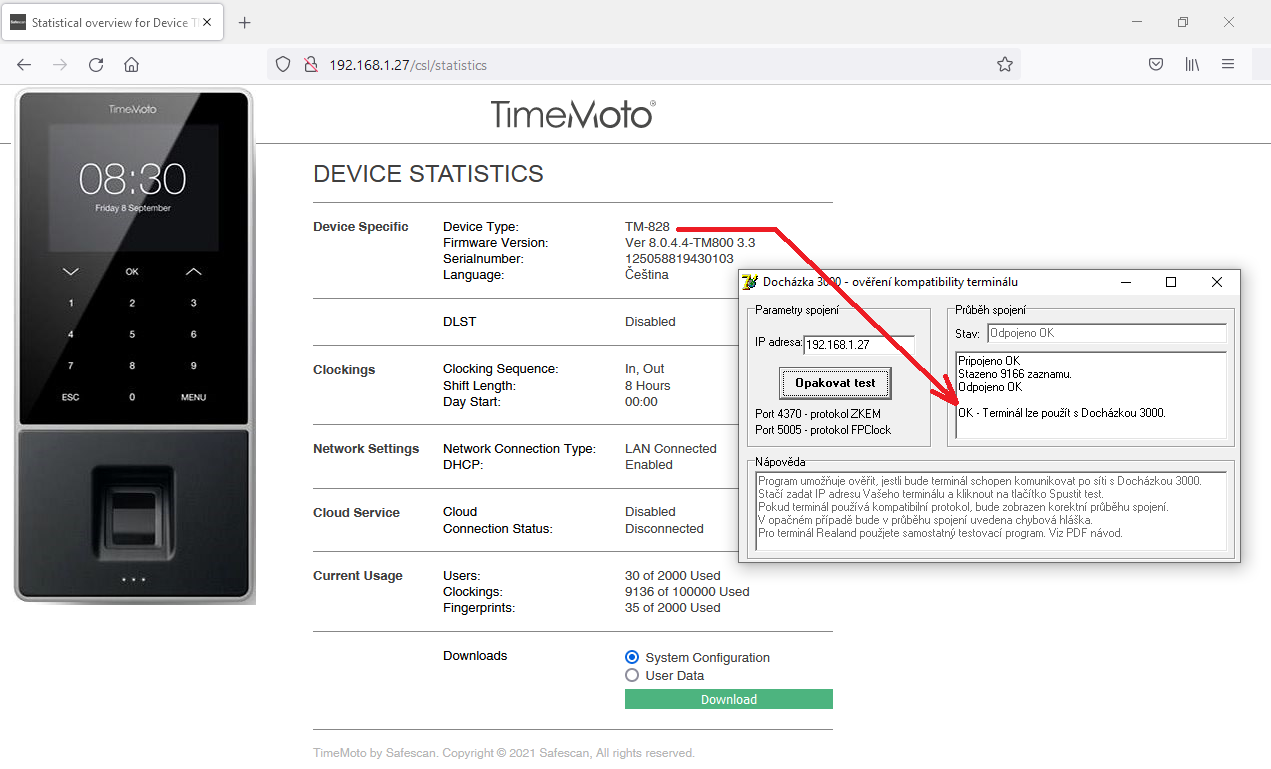This screenshot has width=1271, height=769.
Task: Open a new browser tab
Action: click(245, 22)
